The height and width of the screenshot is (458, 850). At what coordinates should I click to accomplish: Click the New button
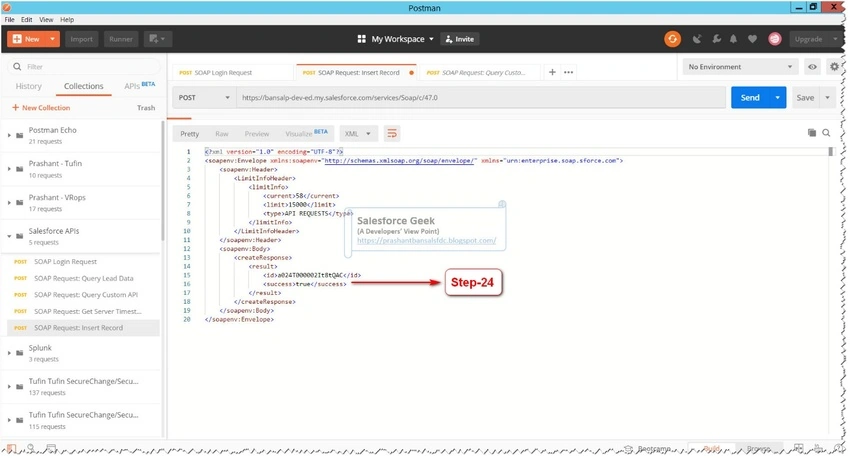pyautogui.click(x=27, y=39)
